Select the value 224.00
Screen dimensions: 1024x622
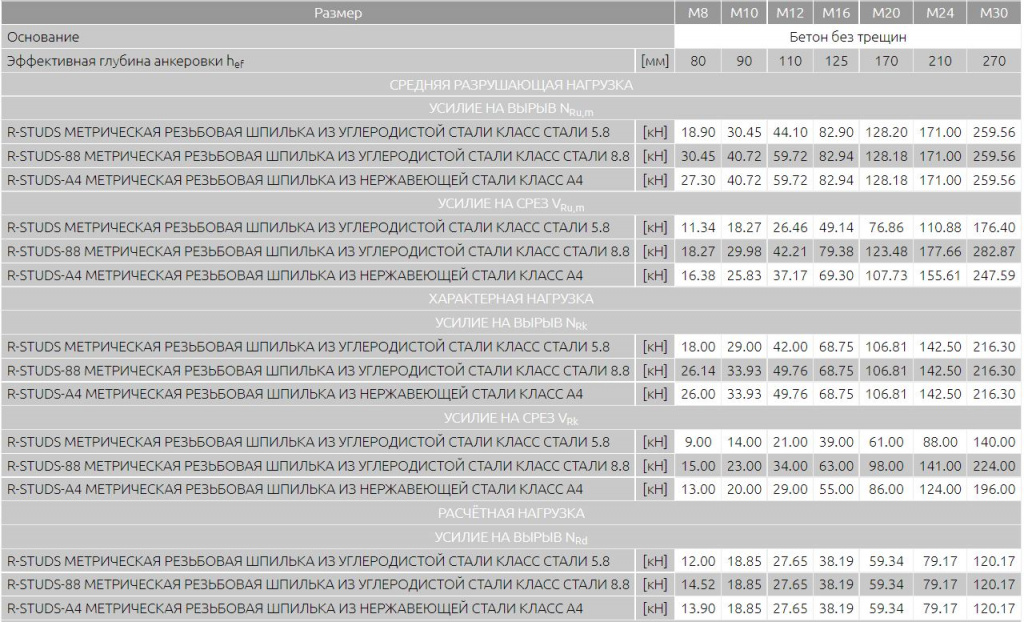(994, 466)
